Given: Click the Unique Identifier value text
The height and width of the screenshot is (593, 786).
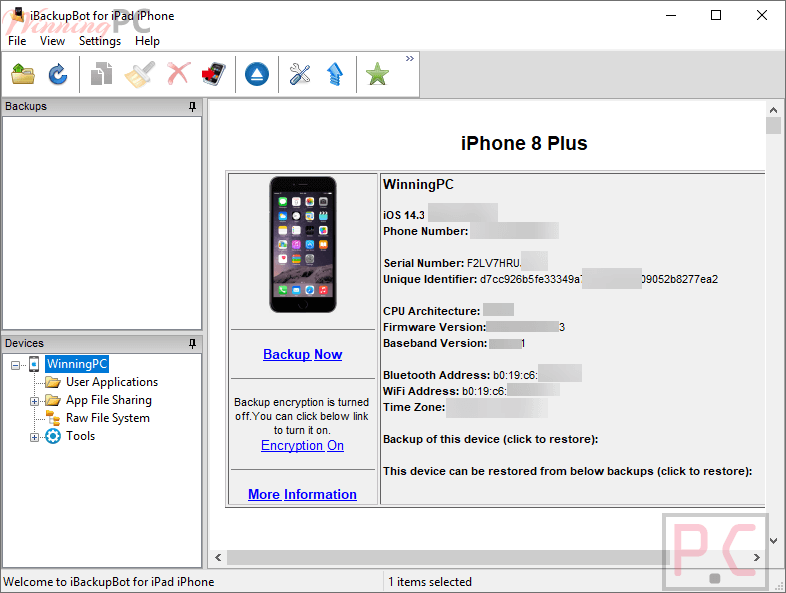Looking at the screenshot, I should point(599,279).
